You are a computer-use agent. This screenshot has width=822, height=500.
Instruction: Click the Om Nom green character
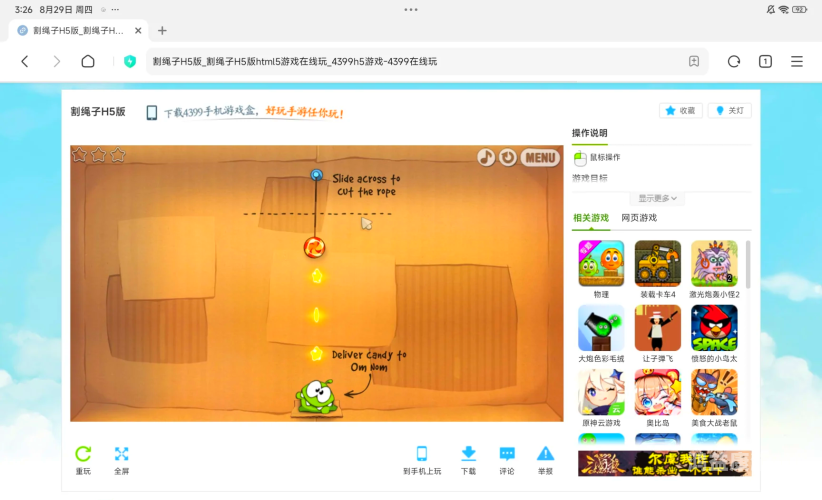click(x=316, y=397)
